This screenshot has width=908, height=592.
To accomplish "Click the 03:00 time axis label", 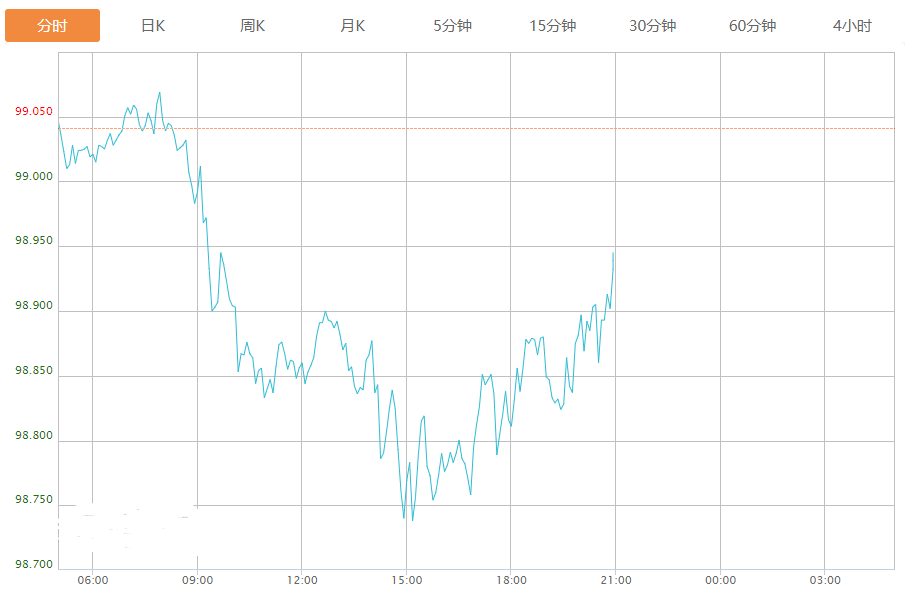I will coord(825,580).
